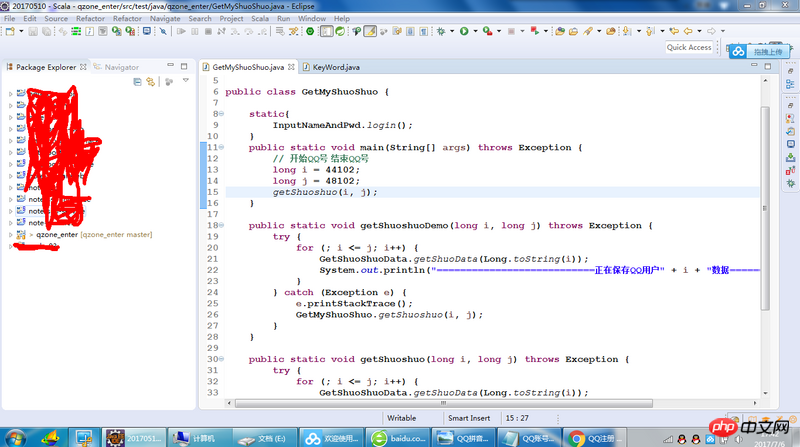
Task: Open the baidu.co... taskbar item
Action: pos(399,438)
